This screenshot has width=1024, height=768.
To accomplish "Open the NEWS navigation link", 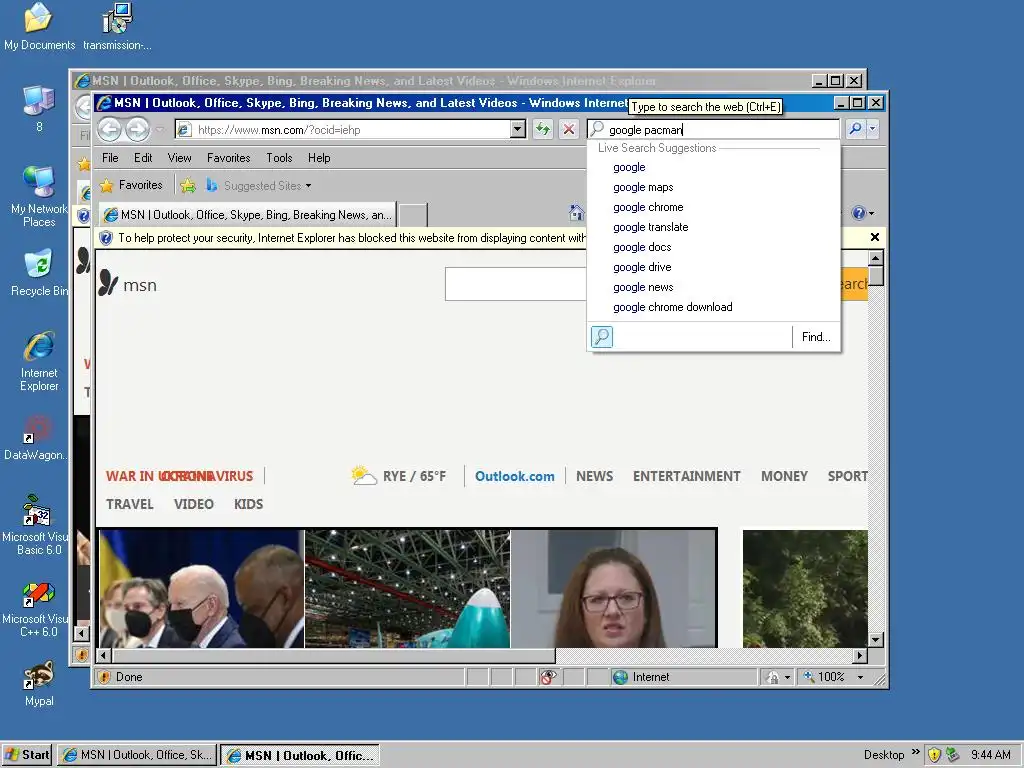I will (x=594, y=476).
